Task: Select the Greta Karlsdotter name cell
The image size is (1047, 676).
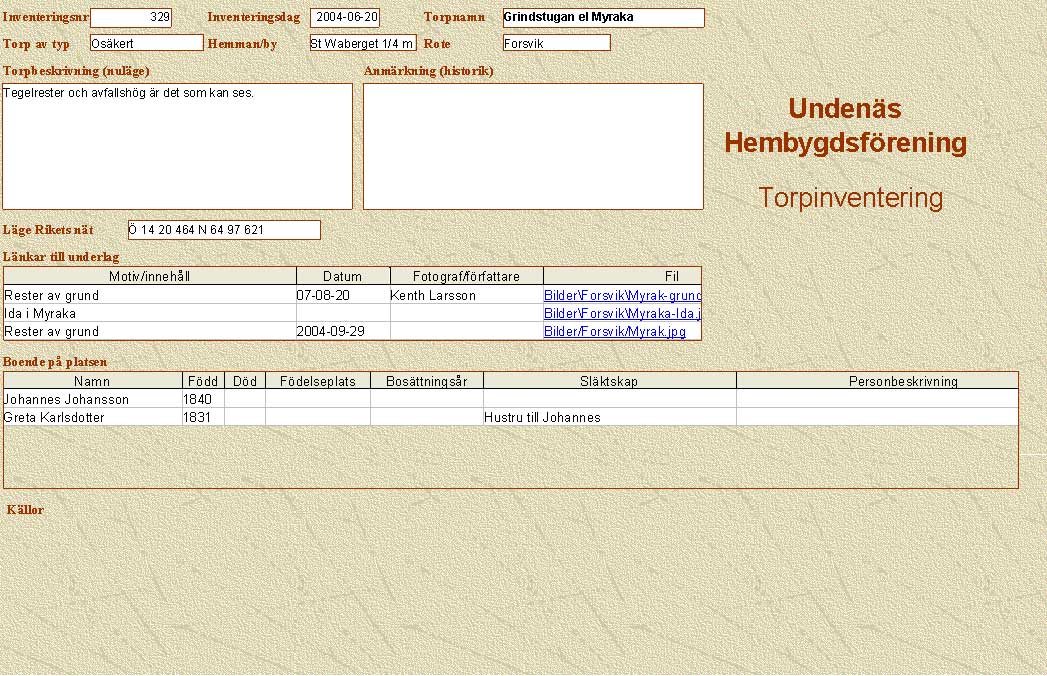Action: coord(93,418)
